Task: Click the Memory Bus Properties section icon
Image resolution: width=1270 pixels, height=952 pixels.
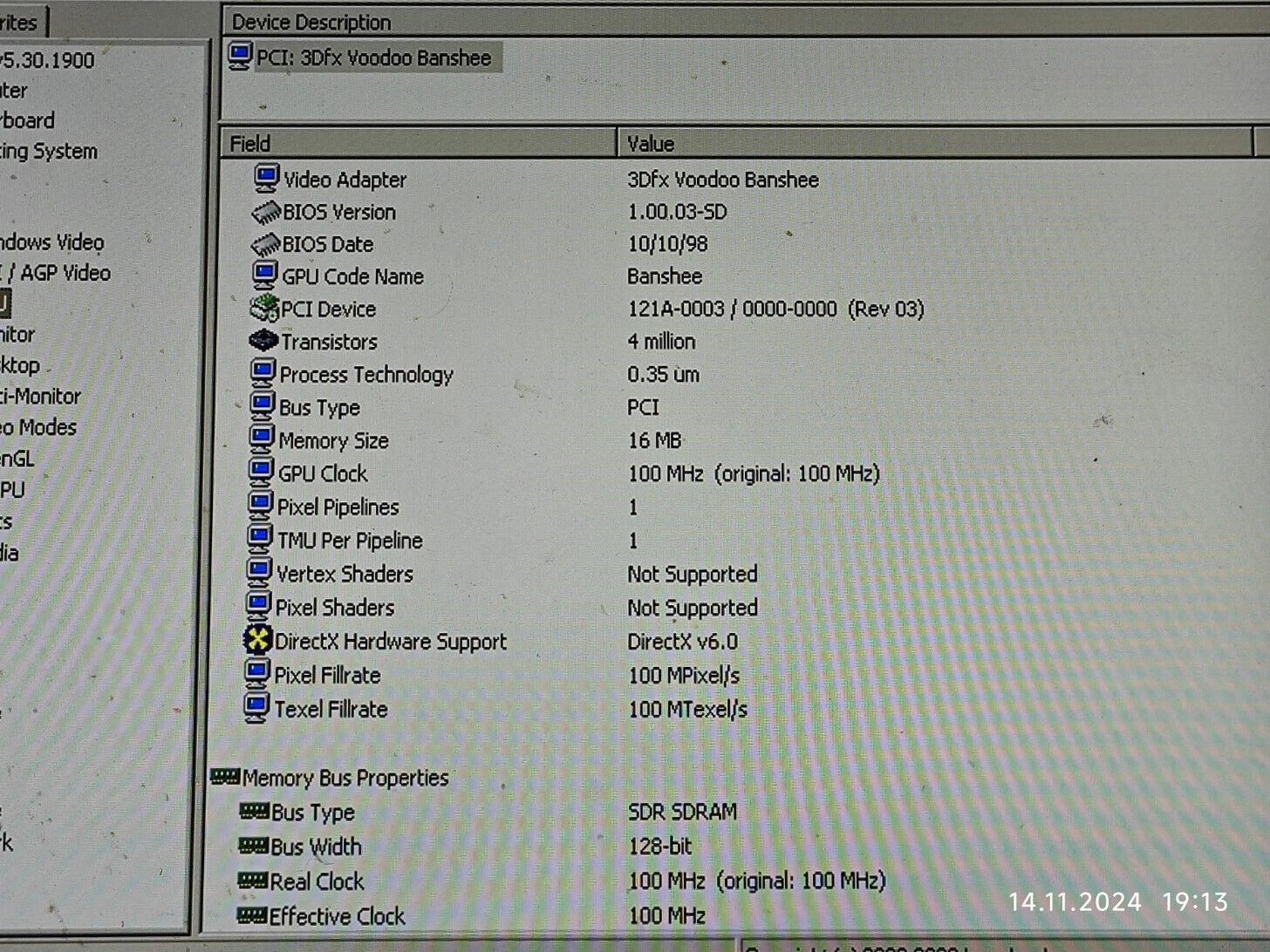Action: tap(225, 776)
